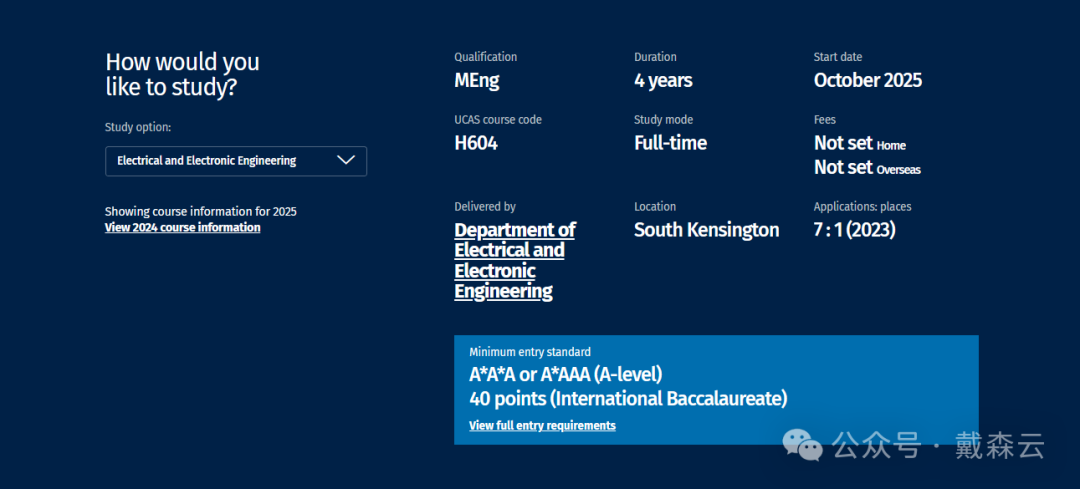1080x489 pixels.
Task: Click the MEng qualification value
Action: point(476,81)
